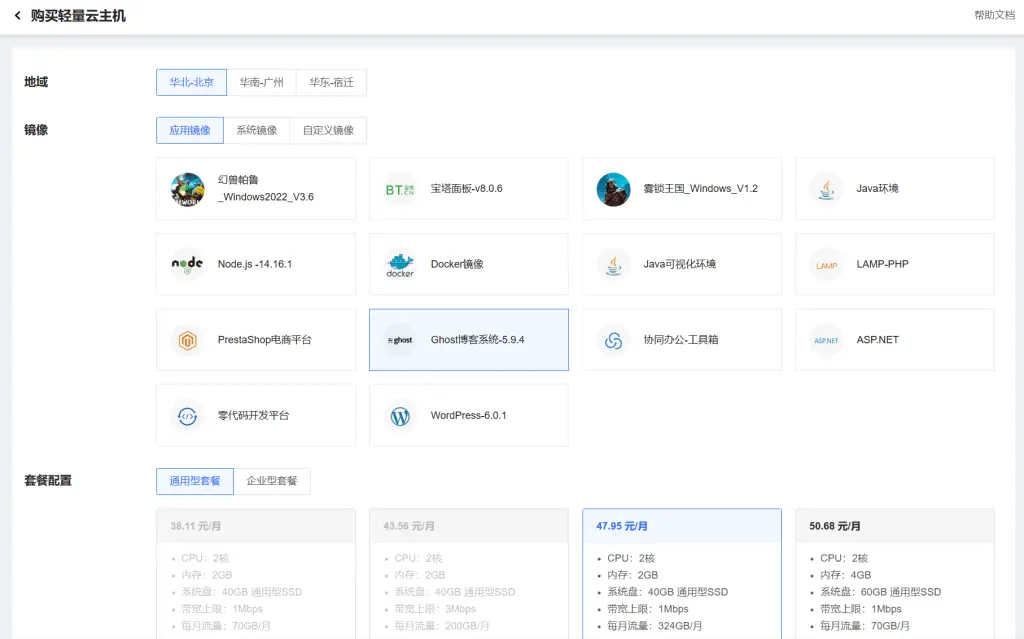This screenshot has height=639, width=1024.
Task: Click the Java可视化环境 cup icon
Action: pos(613,265)
